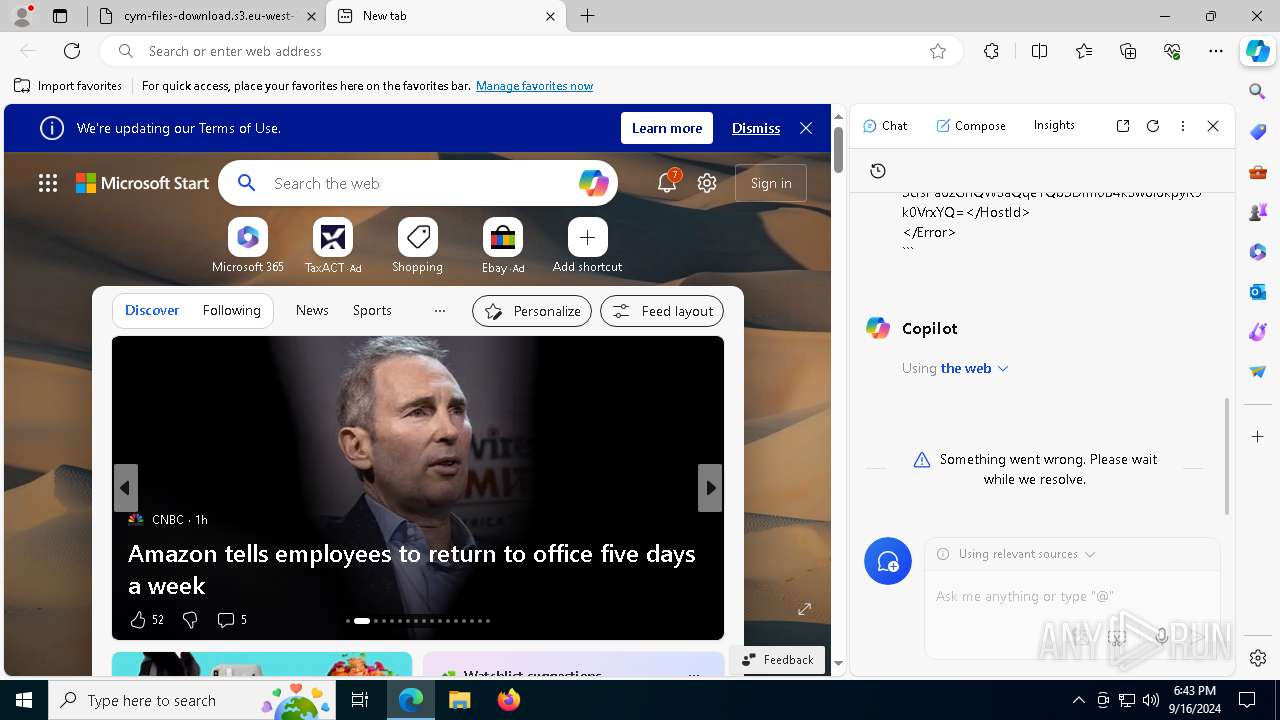The width and height of the screenshot is (1280, 720).
Task: Add this page to favorites star
Action: tap(938, 51)
